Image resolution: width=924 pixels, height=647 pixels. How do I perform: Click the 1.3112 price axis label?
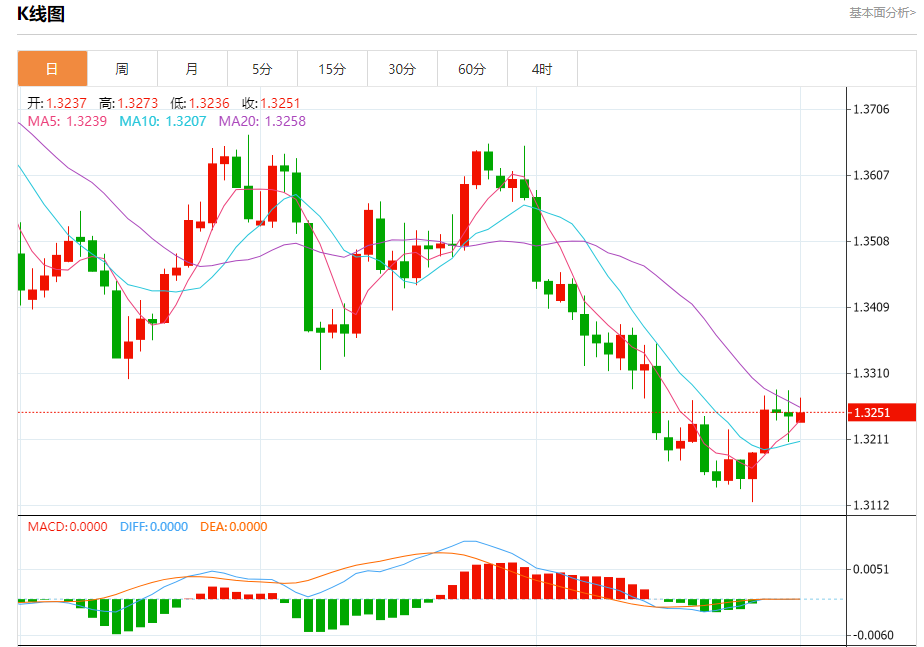point(872,505)
